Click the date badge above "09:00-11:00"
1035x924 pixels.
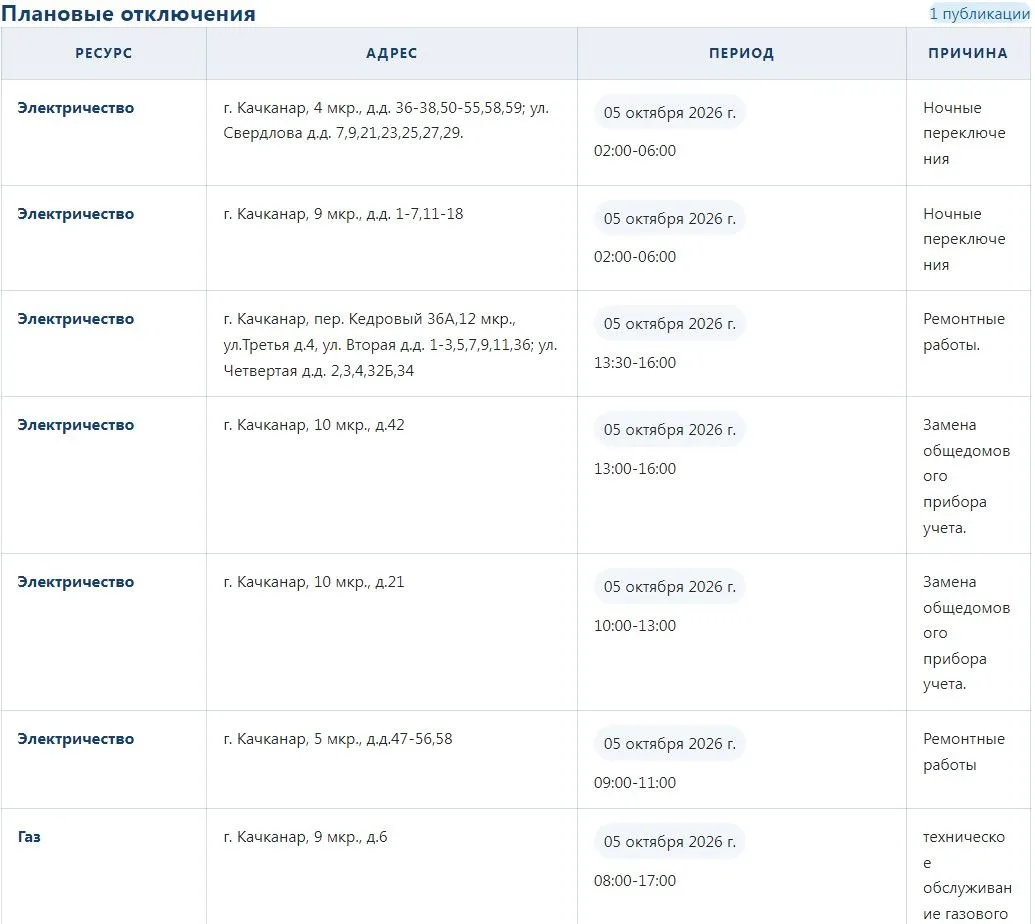tap(669, 744)
